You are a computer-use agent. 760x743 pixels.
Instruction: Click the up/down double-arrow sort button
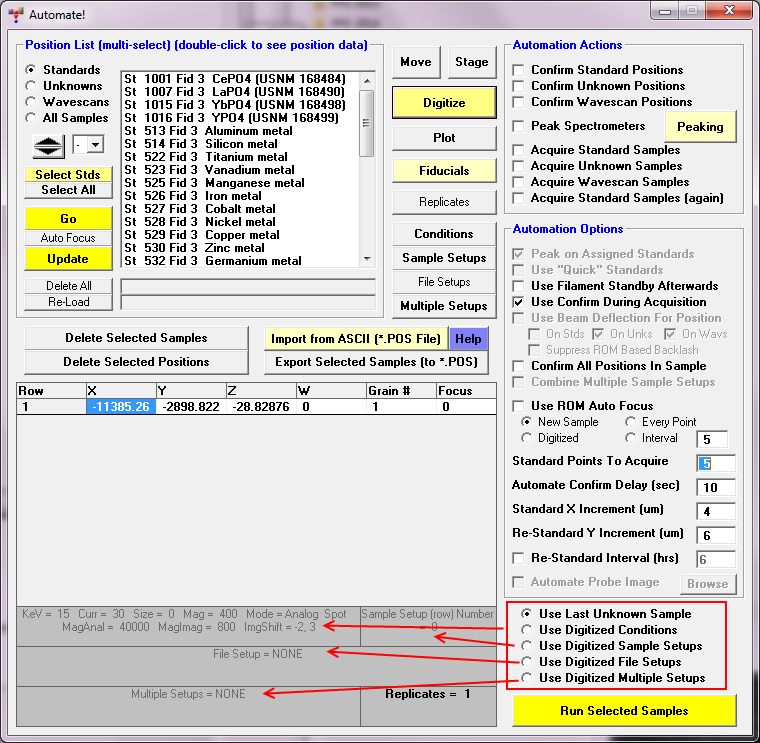point(47,145)
